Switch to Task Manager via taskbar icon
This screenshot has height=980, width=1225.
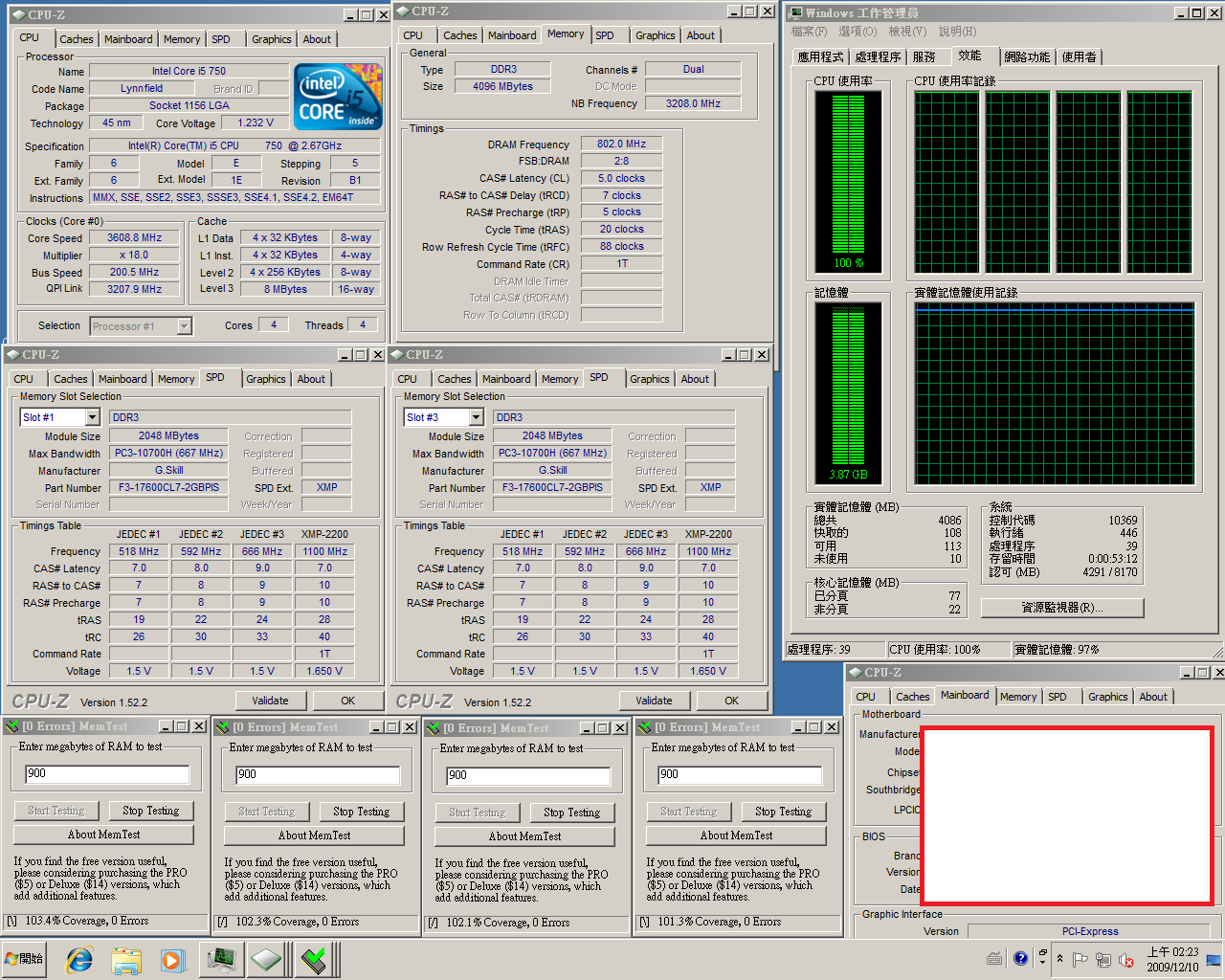click(221, 959)
